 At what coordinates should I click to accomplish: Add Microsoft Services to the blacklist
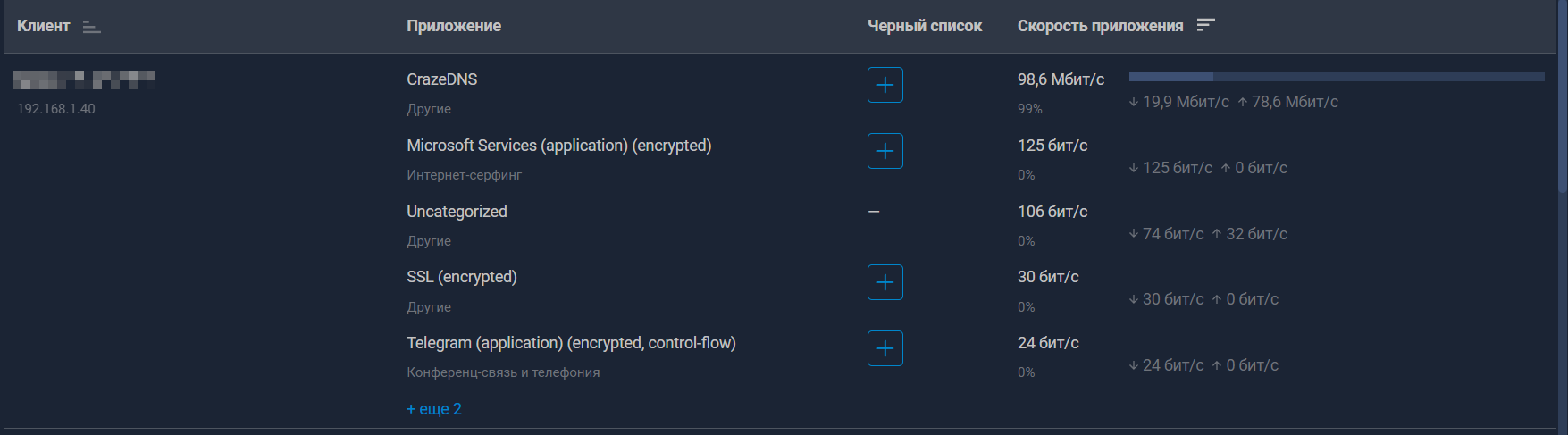click(885, 151)
